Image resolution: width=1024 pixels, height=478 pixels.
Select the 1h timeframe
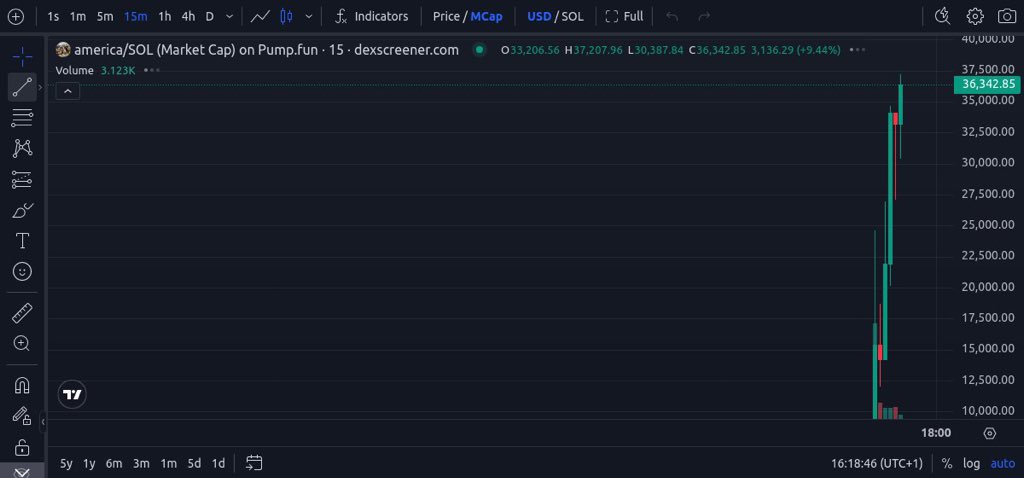[165, 16]
